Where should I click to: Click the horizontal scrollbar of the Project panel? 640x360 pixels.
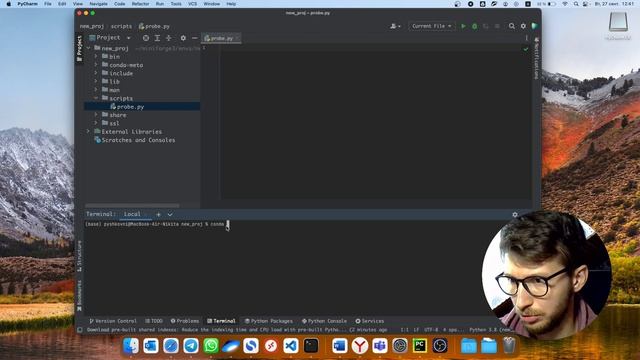(x=132, y=205)
